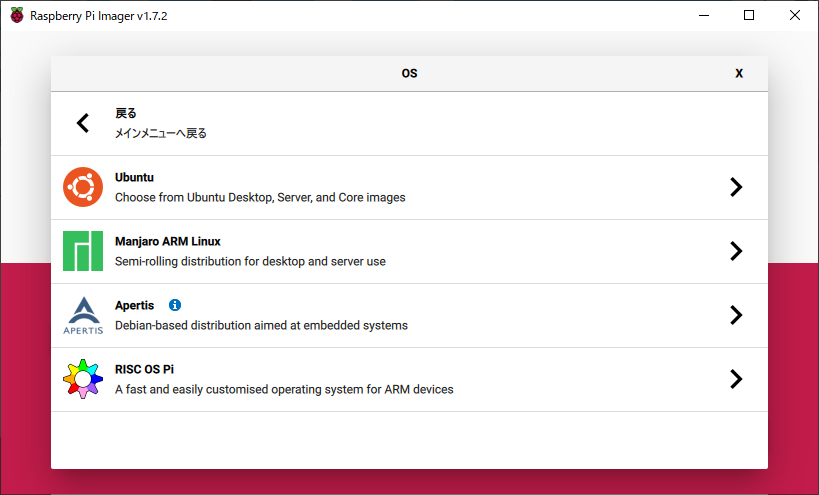Maximize the Raspberry Pi Imager window
This screenshot has width=819, height=495.
pos(749,16)
